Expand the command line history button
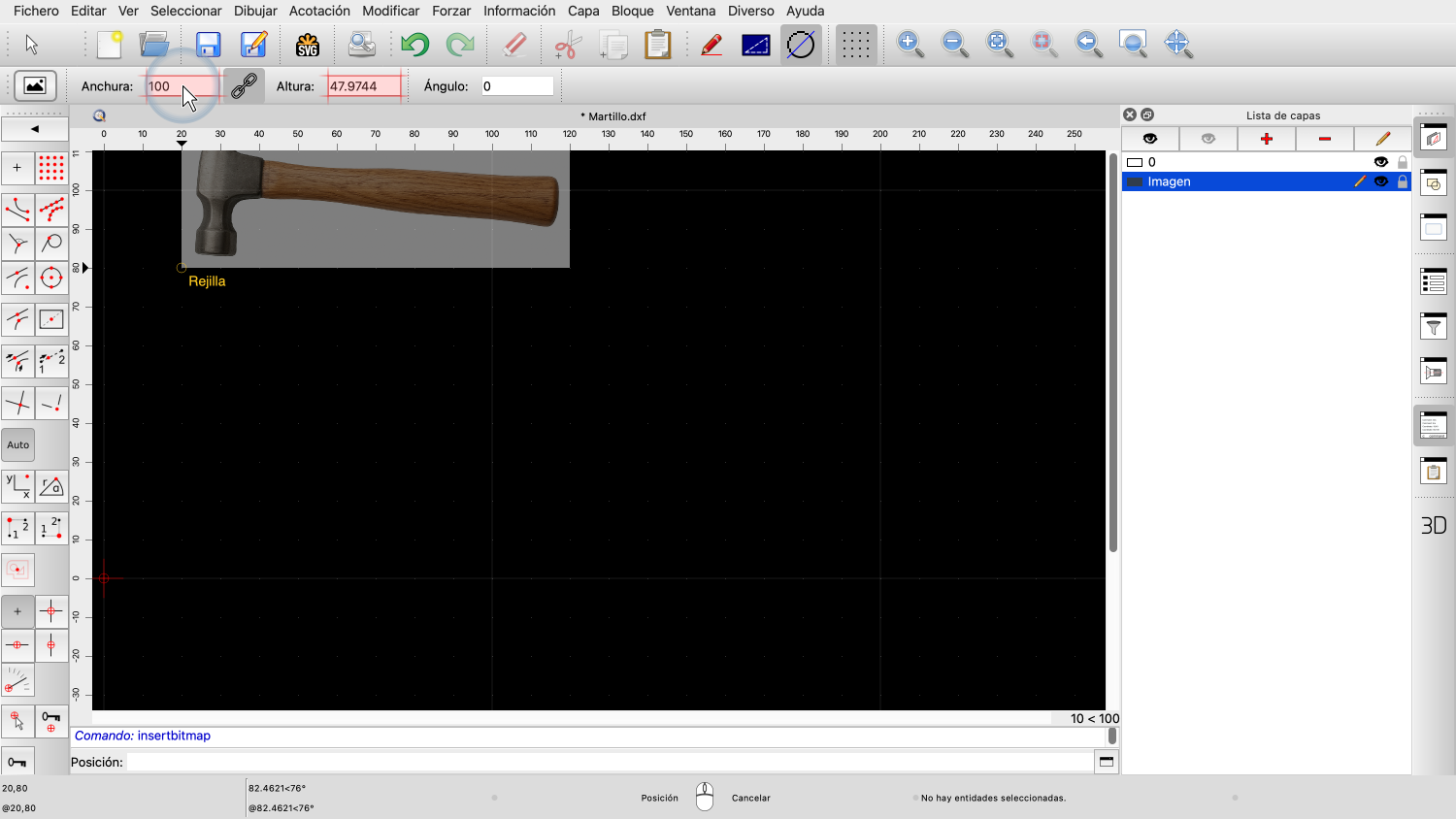Image resolution: width=1456 pixels, height=819 pixels. coord(1106,762)
